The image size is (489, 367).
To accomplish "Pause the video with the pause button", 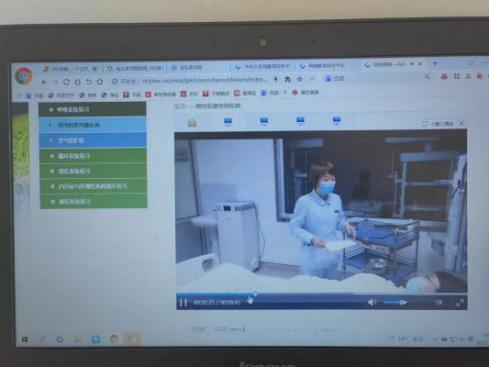I will click(x=183, y=303).
